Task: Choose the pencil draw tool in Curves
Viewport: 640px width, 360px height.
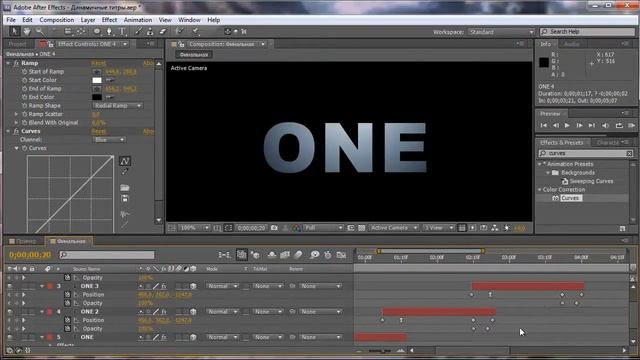Action: pos(125,172)
